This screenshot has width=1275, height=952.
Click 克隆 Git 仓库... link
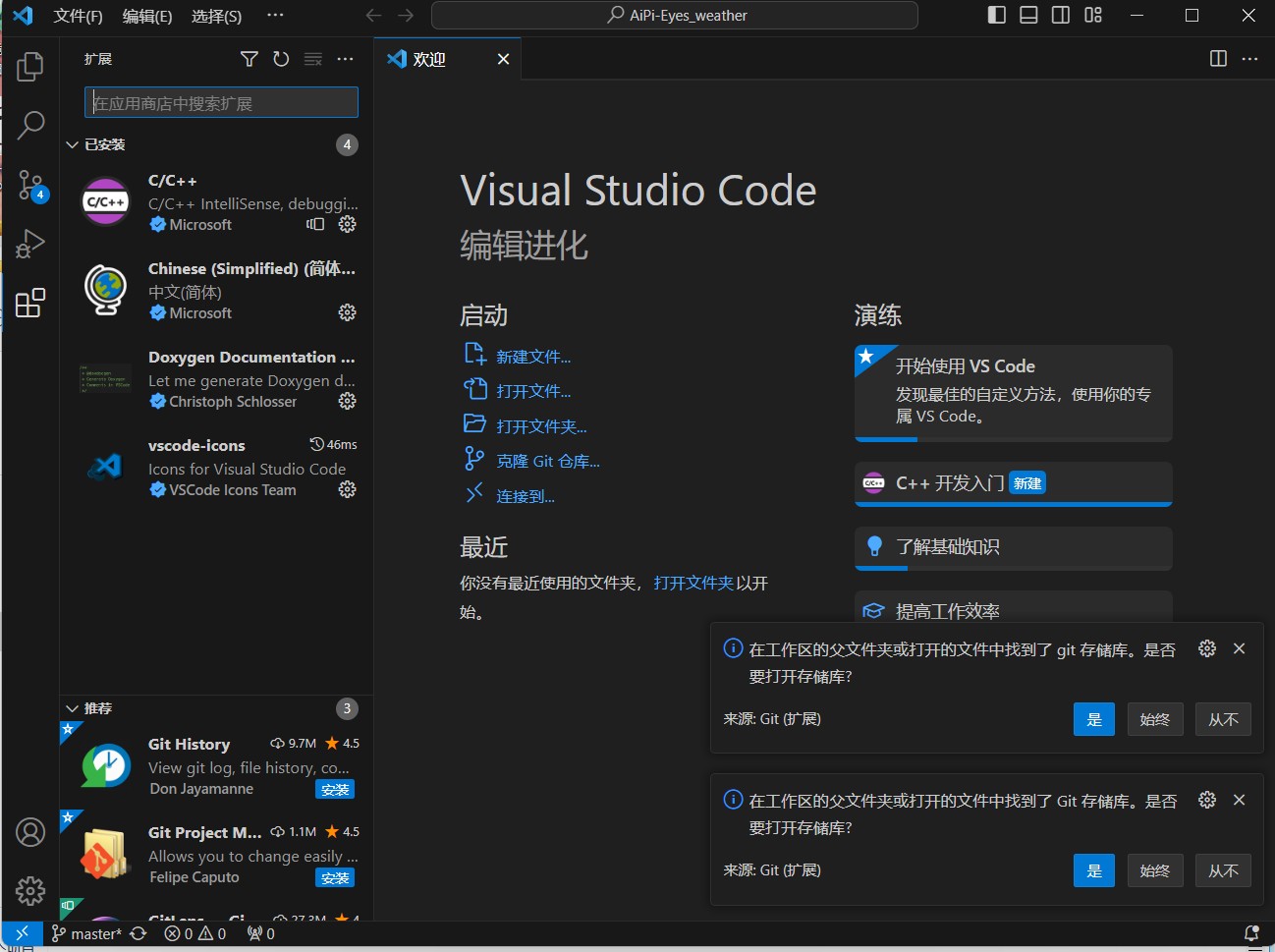(x=548, y=461)
